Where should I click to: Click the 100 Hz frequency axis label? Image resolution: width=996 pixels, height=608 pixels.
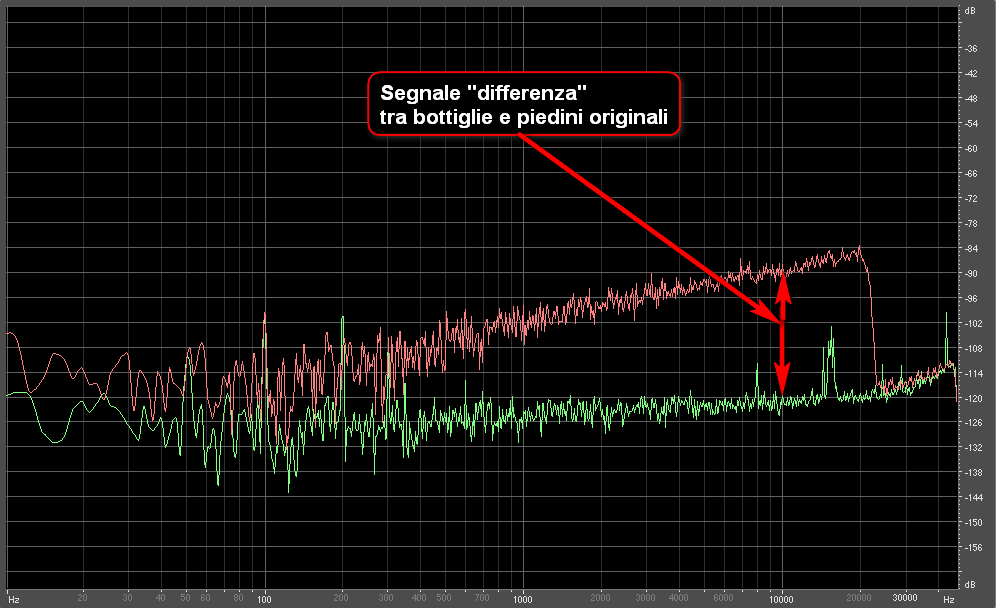264,599
